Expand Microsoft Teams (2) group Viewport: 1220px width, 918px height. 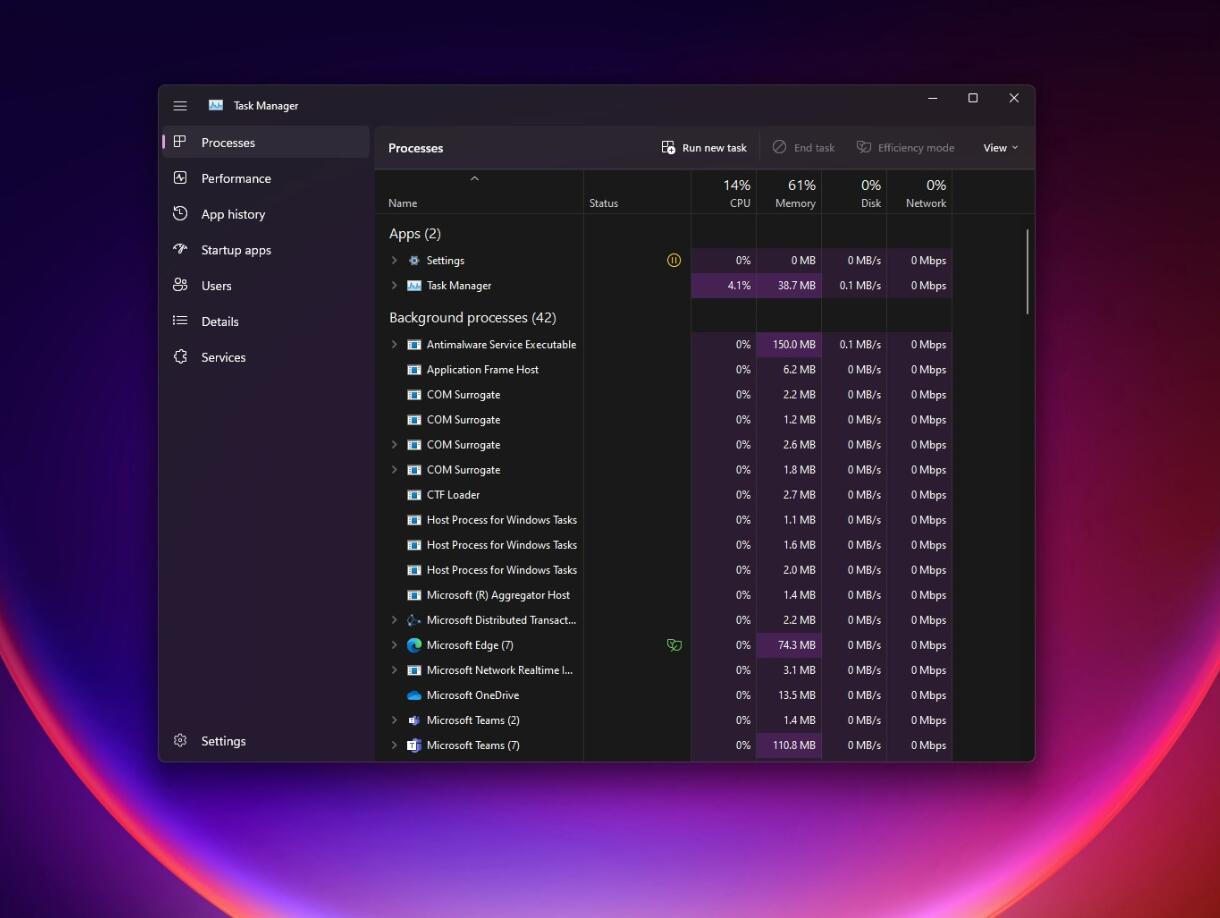(394, 720)
